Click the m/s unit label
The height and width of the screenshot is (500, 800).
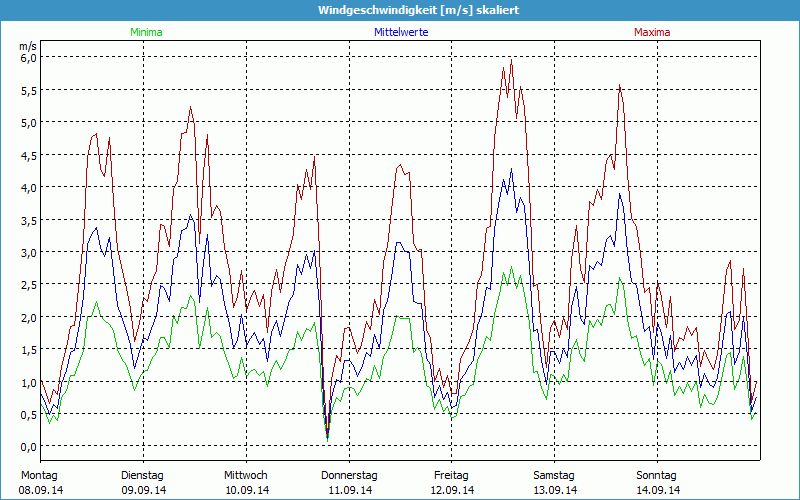(28, 46)
